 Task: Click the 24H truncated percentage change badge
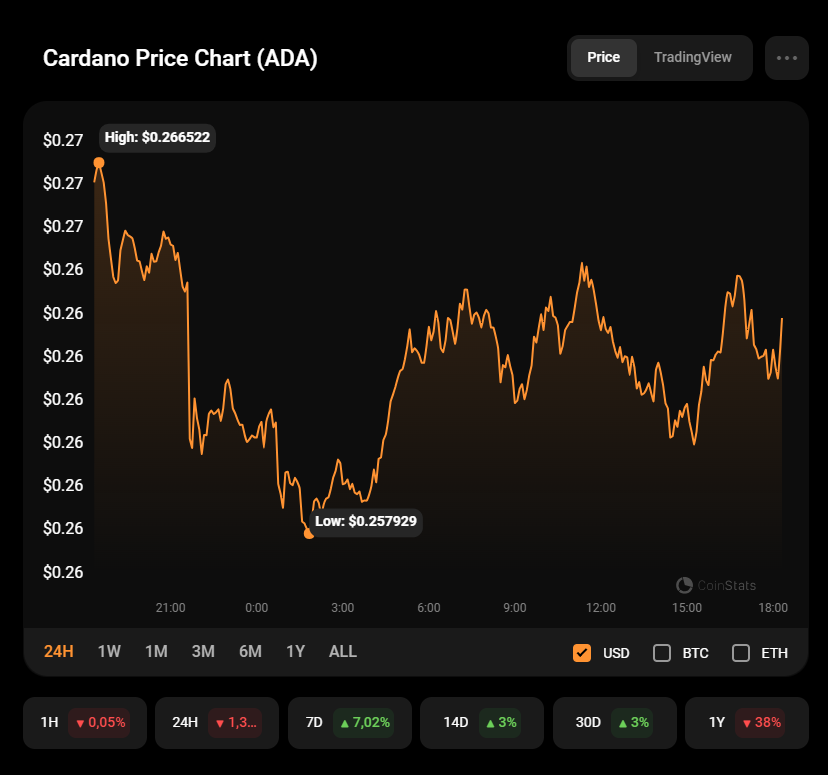pyautogui.click(x=235, y=722)
